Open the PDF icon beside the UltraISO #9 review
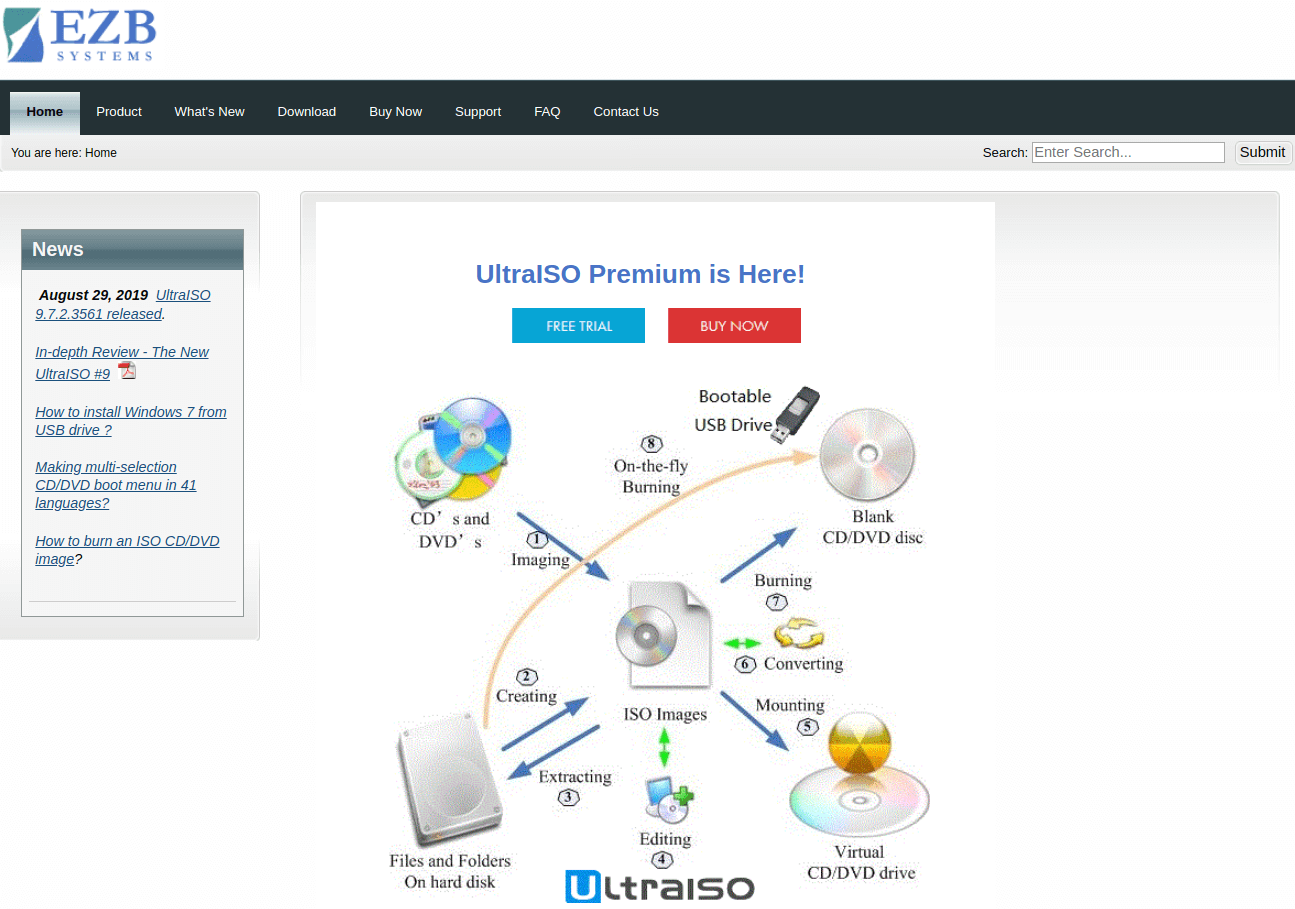This screenshot has width=1295, height=909. [x=127, y=371]
